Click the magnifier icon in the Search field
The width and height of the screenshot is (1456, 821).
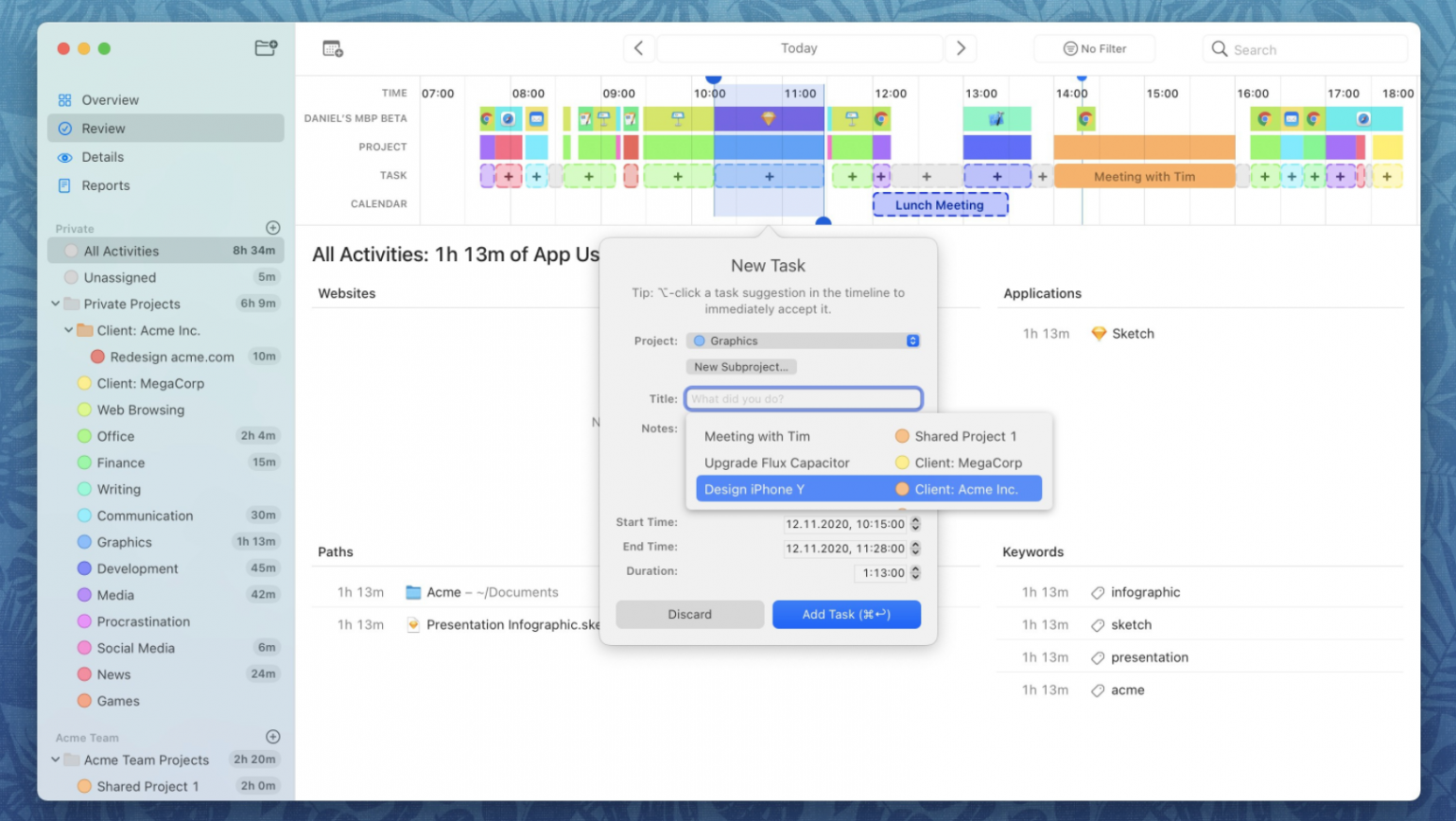click(1220, 48)
